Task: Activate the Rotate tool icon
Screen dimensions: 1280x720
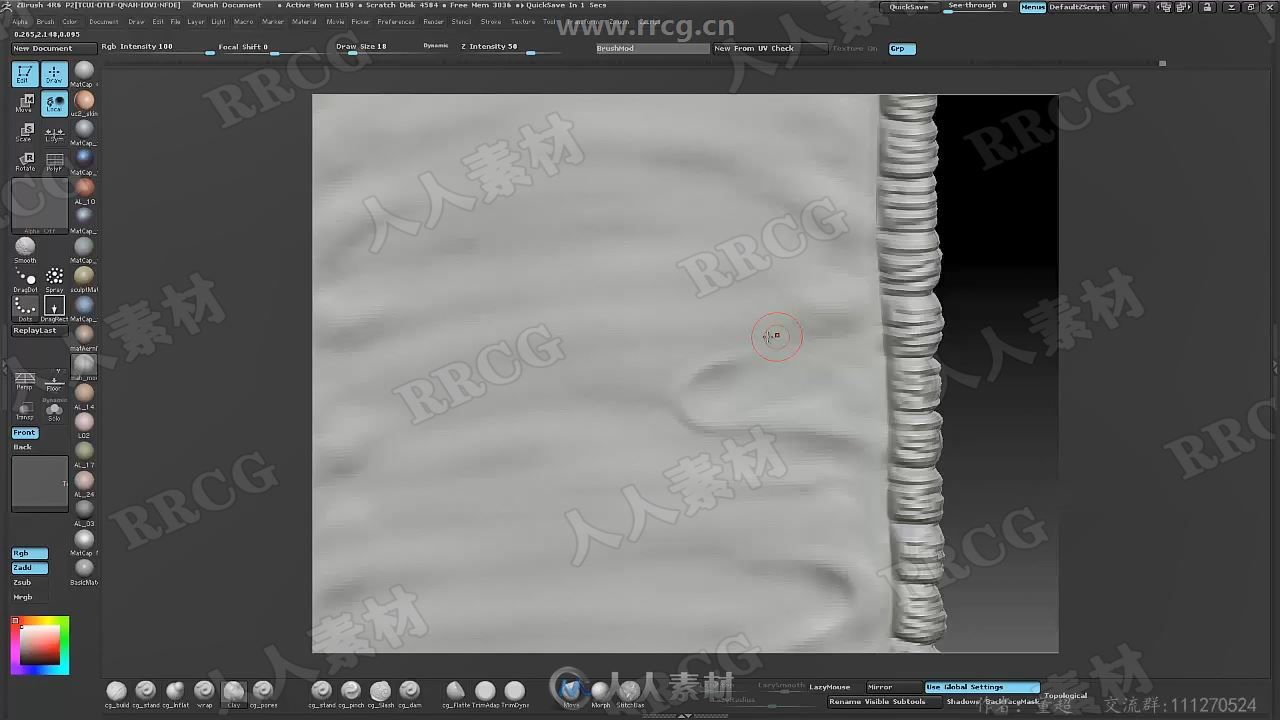Action: tap(25, 161)
